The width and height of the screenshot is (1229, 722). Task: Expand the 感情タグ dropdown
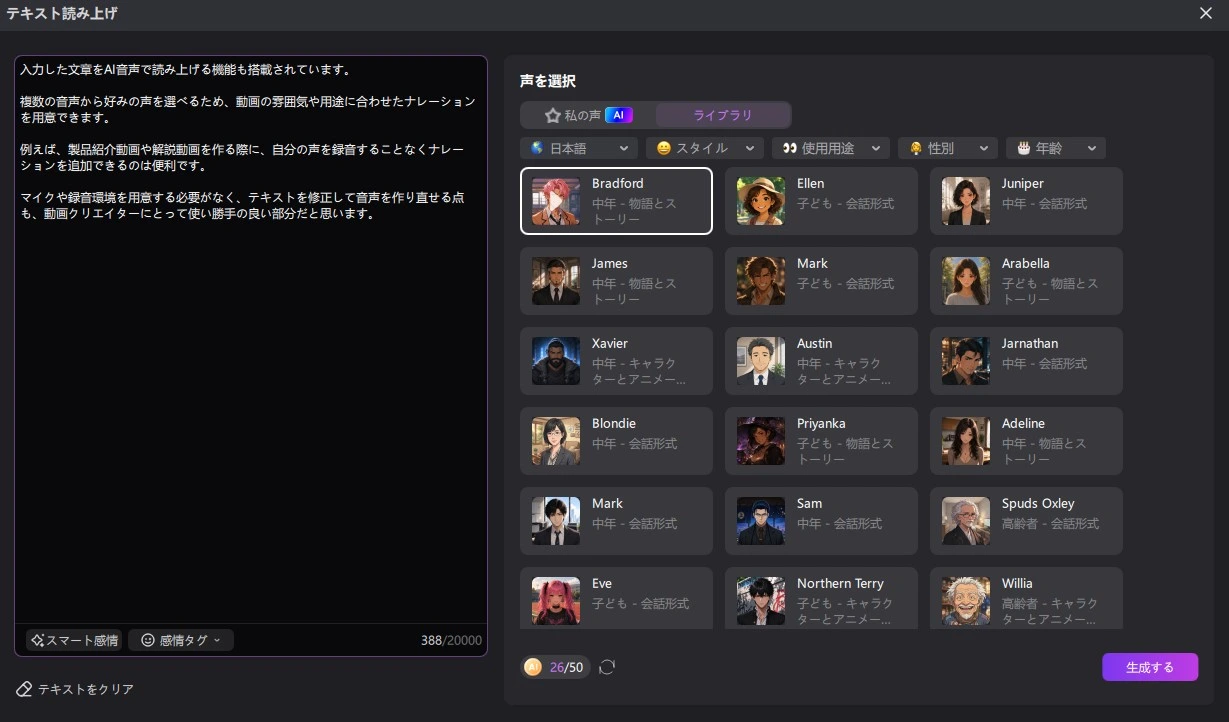coord(181,640)
